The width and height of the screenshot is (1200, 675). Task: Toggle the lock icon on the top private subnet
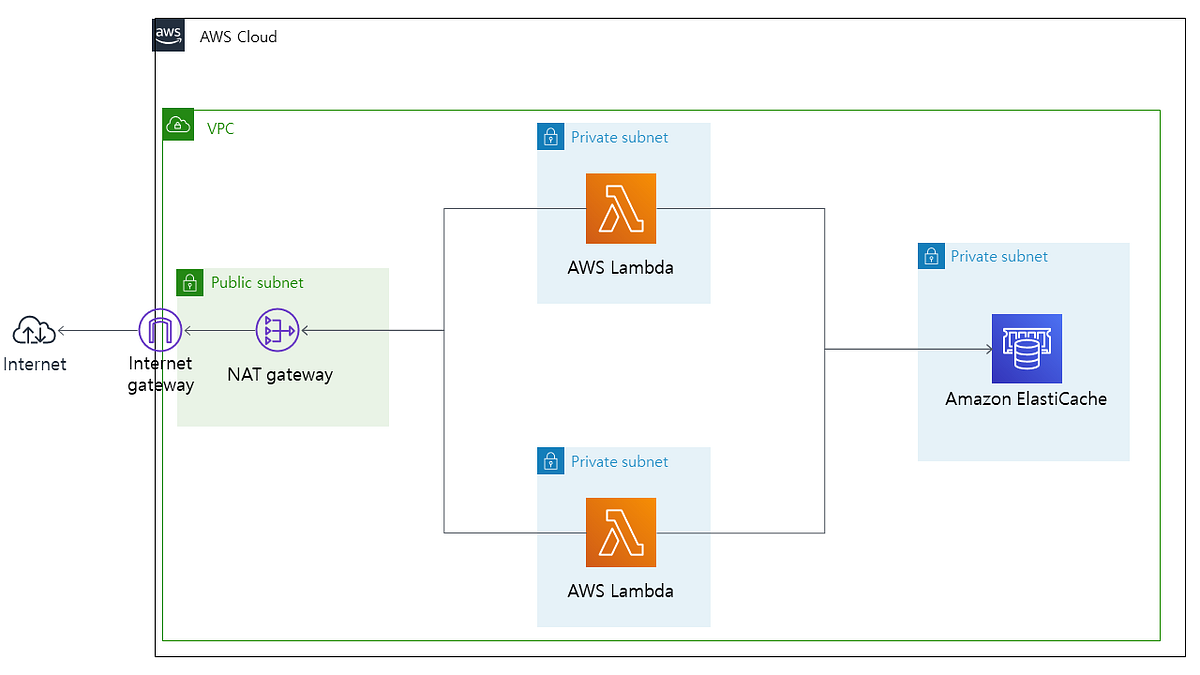point(550,136)
